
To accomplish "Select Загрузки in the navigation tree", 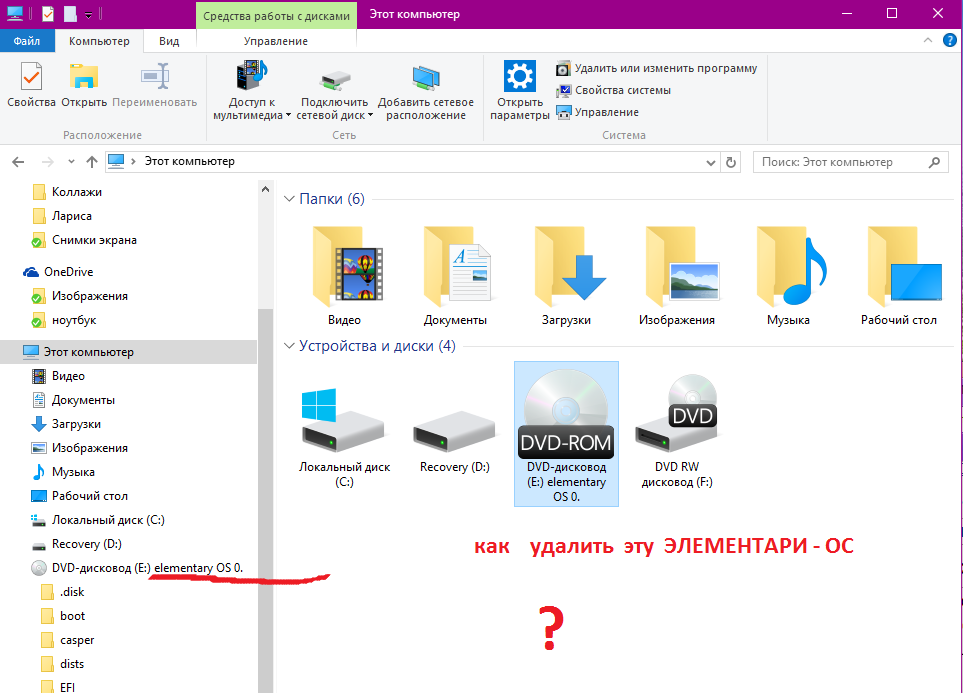I will pyautogui.click(x=76, y=424).
